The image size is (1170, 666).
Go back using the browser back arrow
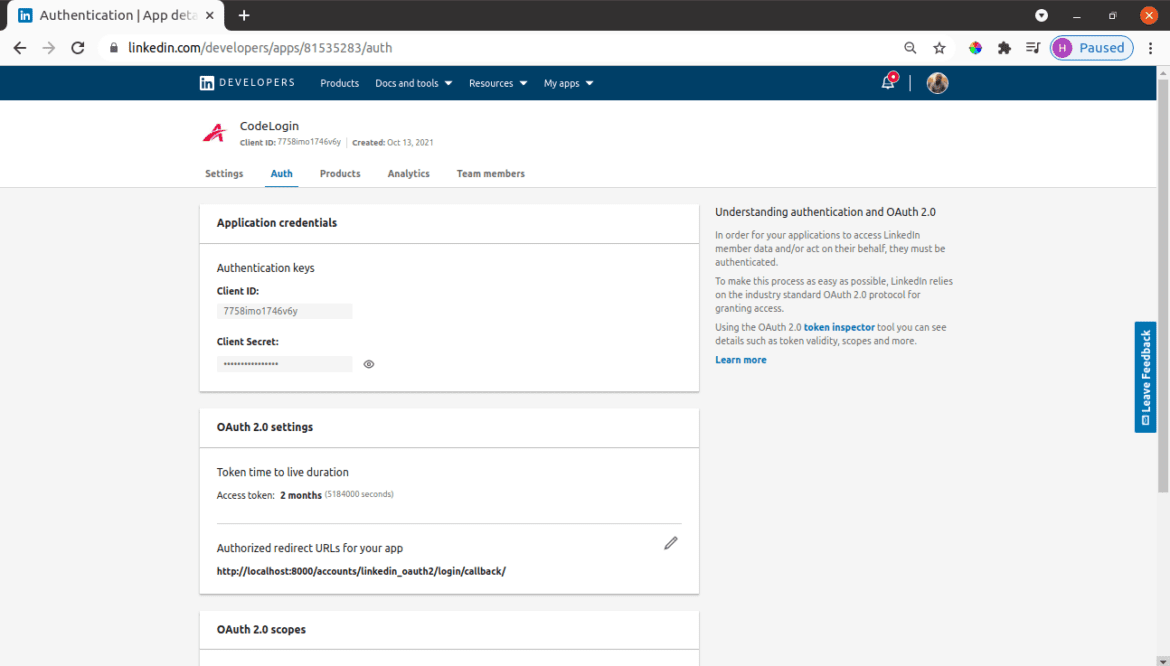coord(20,47)
